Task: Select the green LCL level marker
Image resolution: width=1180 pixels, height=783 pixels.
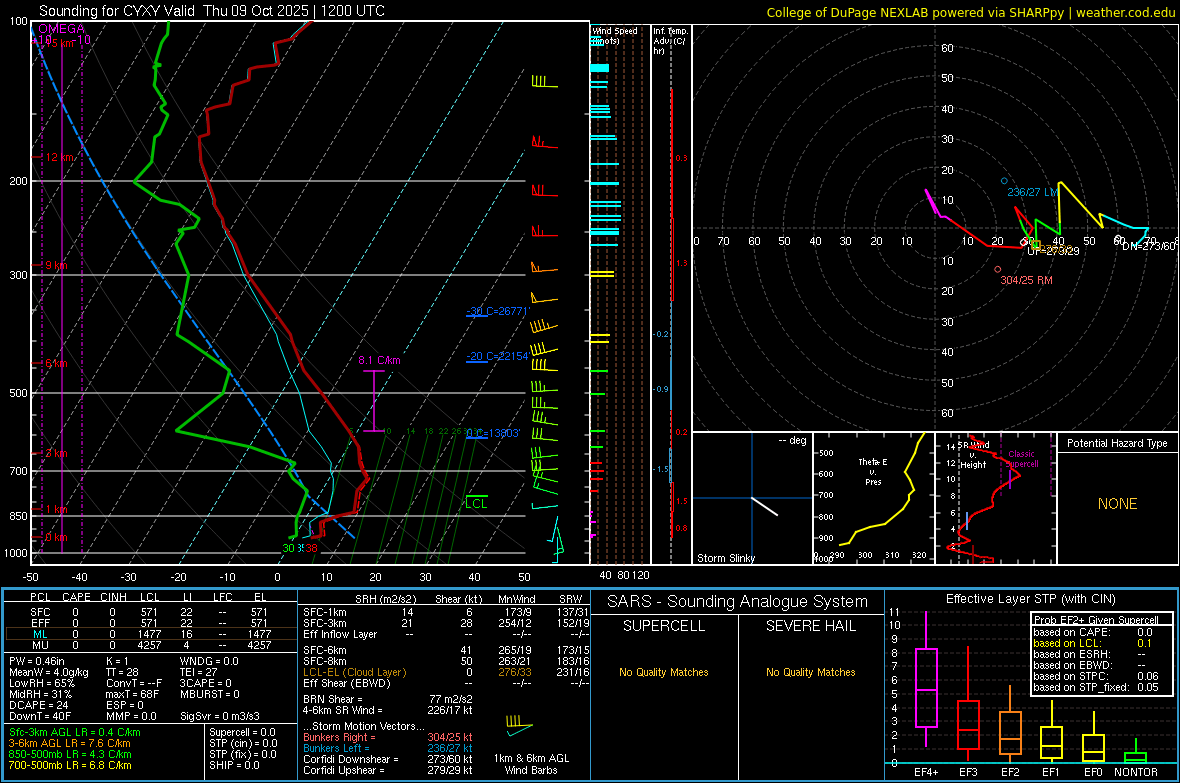Action: pyautogui.click(x=476, y=503)
